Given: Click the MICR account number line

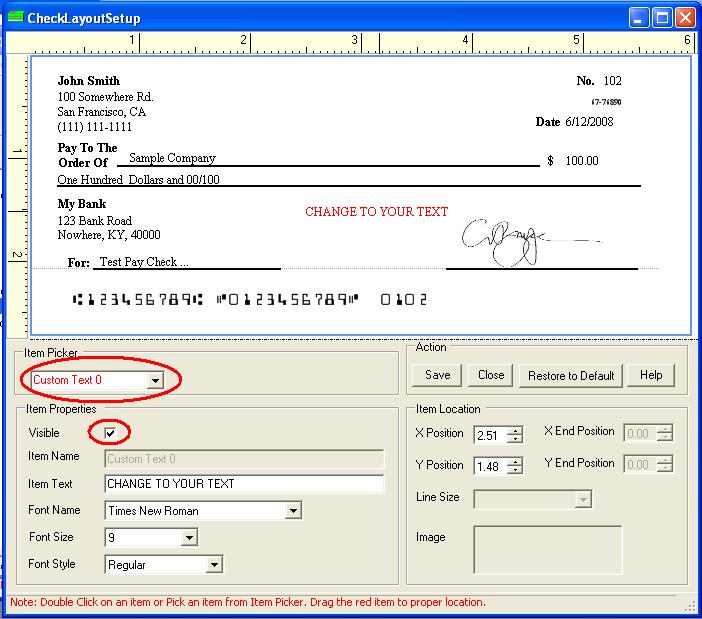Looking at the screenshot, I should coord(250,299).
